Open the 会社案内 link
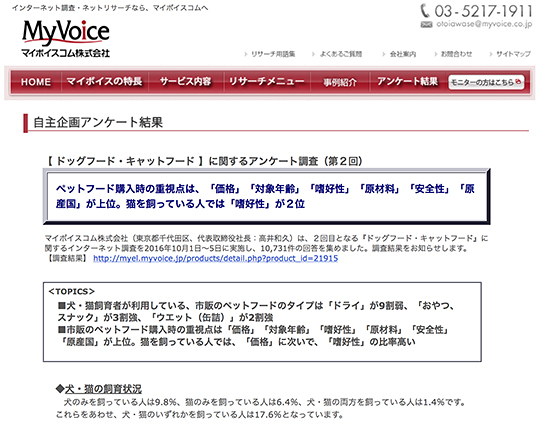The height and width of the screenshot is (435, 544). (x=402, y=54)
